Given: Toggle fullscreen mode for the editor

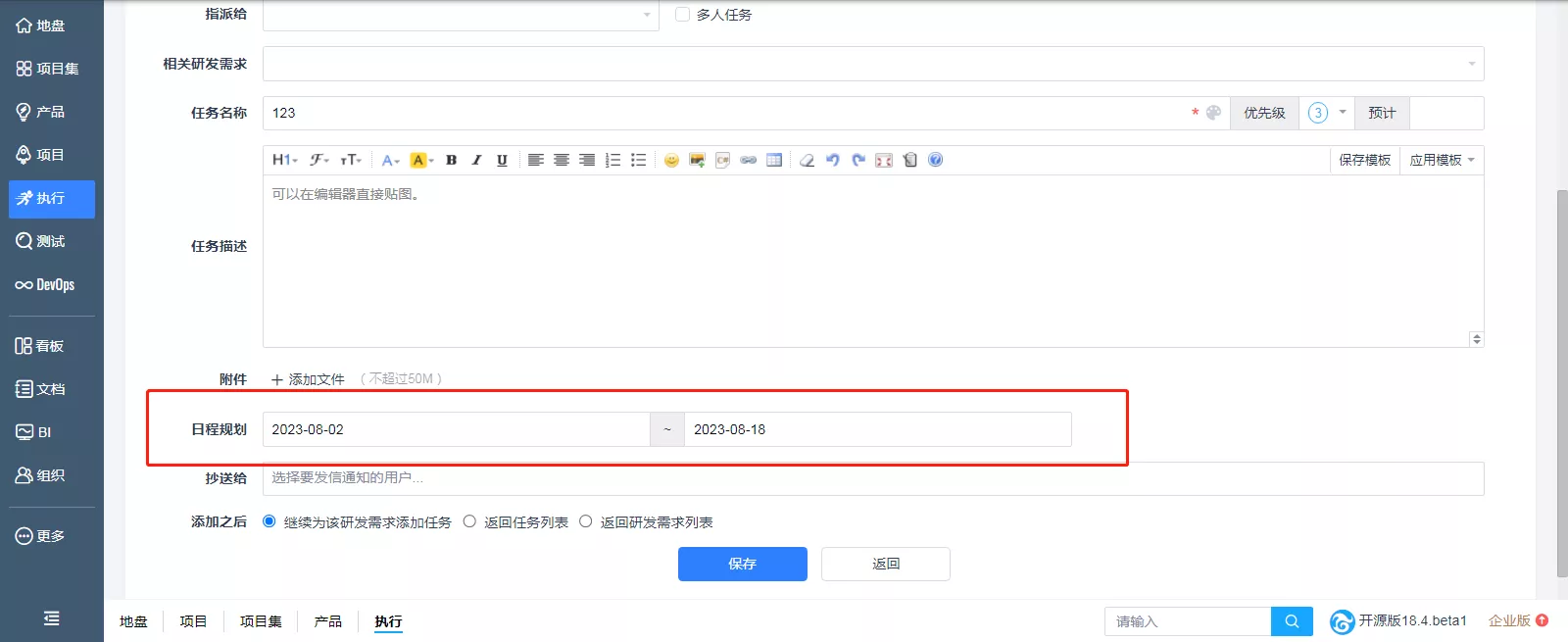Looking at the screenshot, I should click(x=884, y=160).
